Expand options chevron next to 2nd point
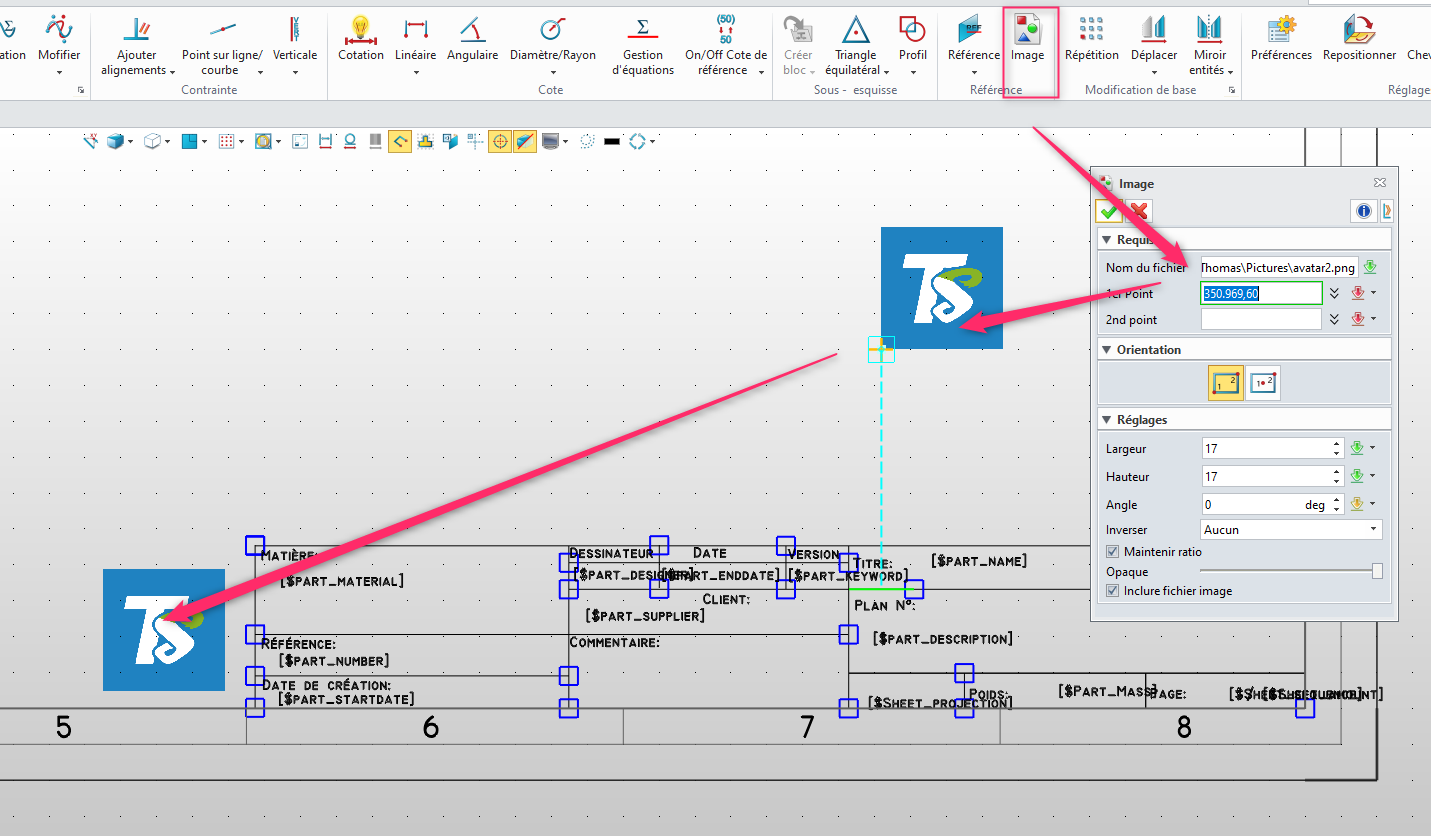Image resolution: width=1431 pixels, height=836 pixels. pyautogui.click(x=1334, y=319)
